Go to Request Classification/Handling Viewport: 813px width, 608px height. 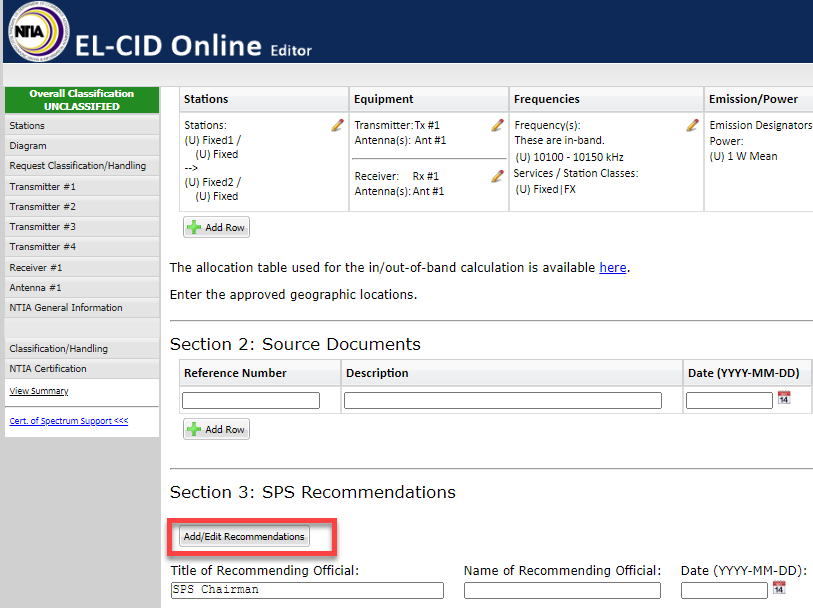click(x=82, y=166)
